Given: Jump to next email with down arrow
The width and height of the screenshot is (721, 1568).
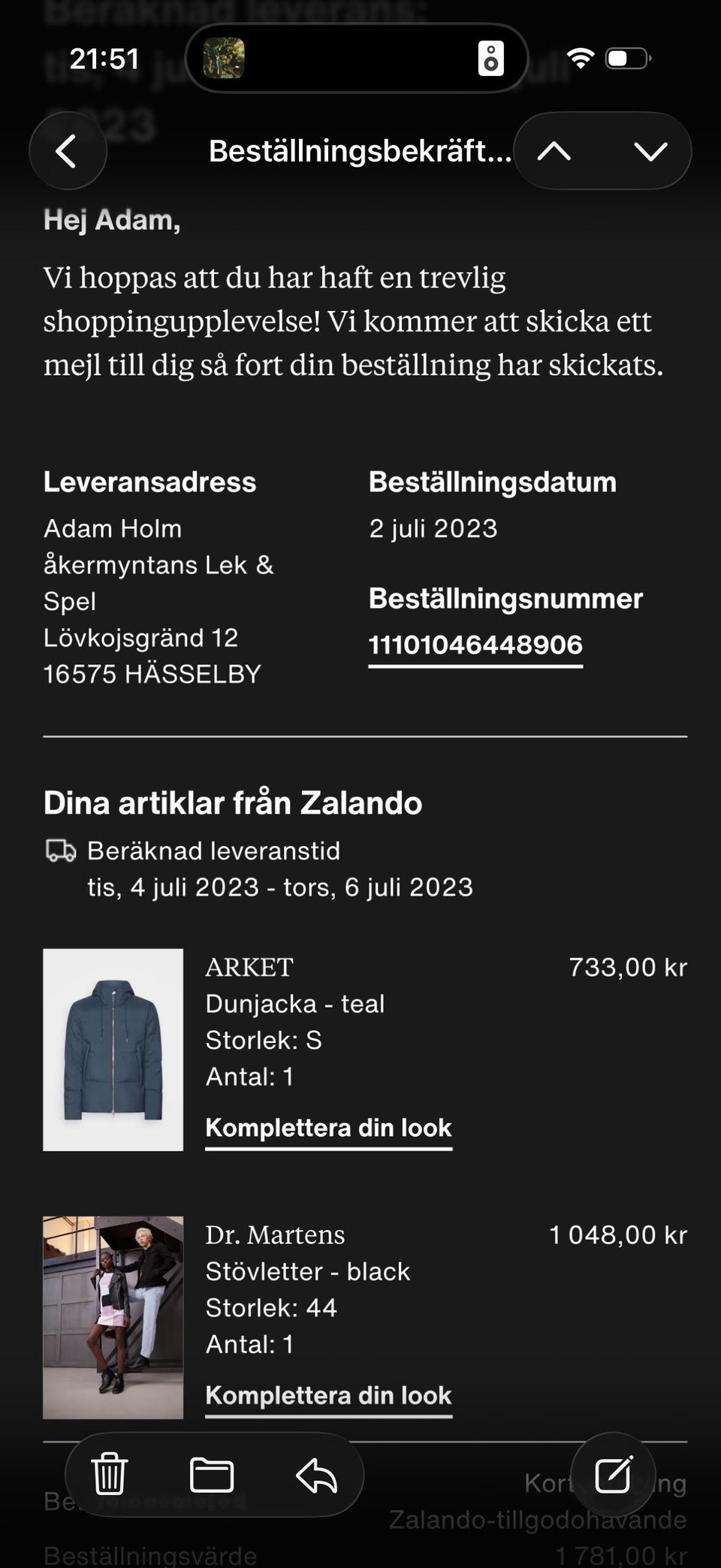Looking at the screenshot, I should (650, 151).
